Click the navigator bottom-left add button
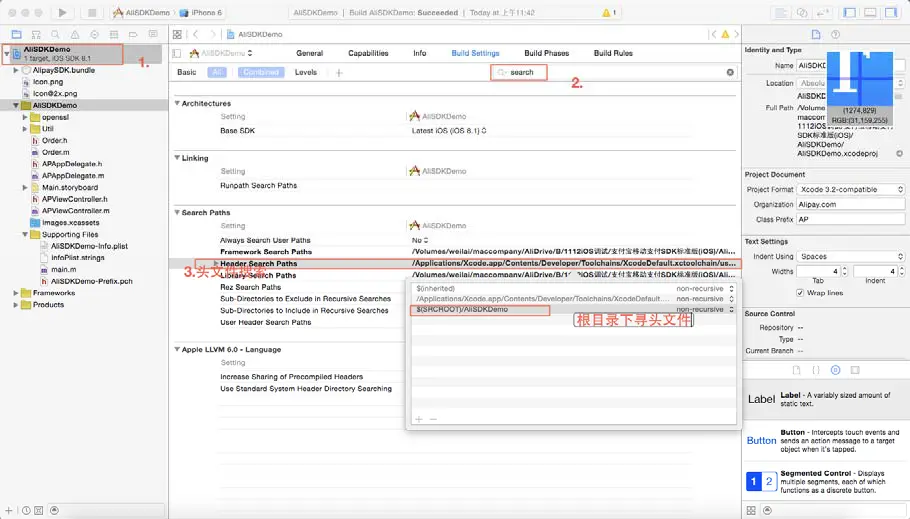The height and width of the screenshot is (519, 910). (x=8, y=510)
